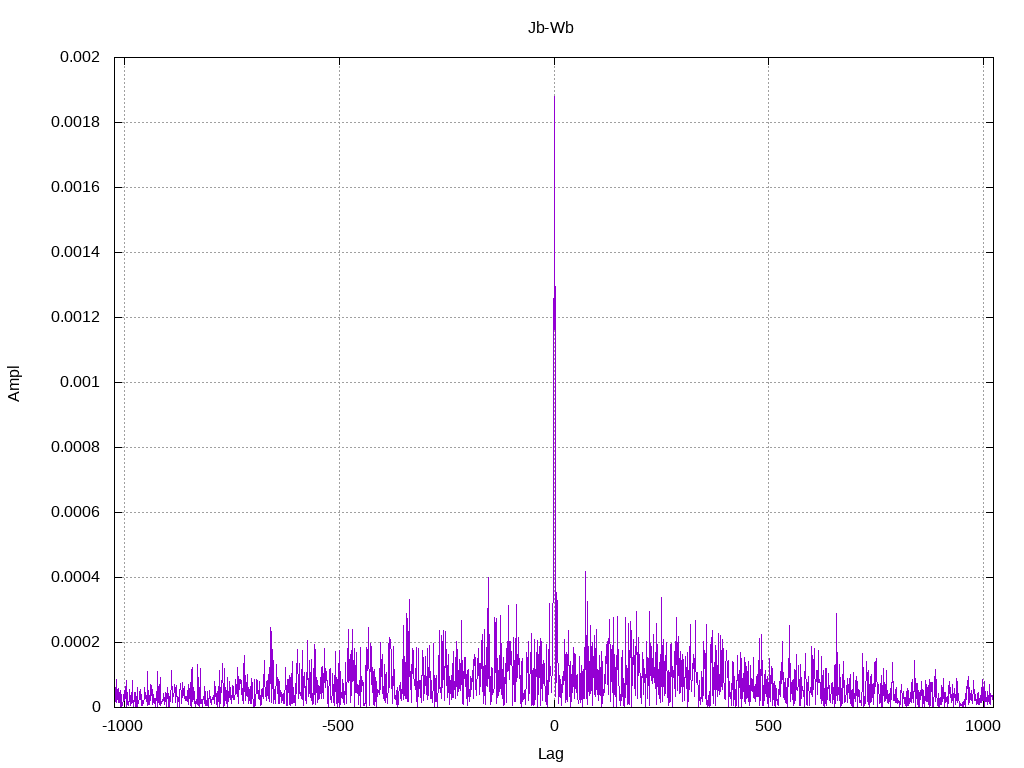Viewport: 1024px width, 768px height.
Task: Click the 0.0016 y-axis tick label
Action: [76, 187]
